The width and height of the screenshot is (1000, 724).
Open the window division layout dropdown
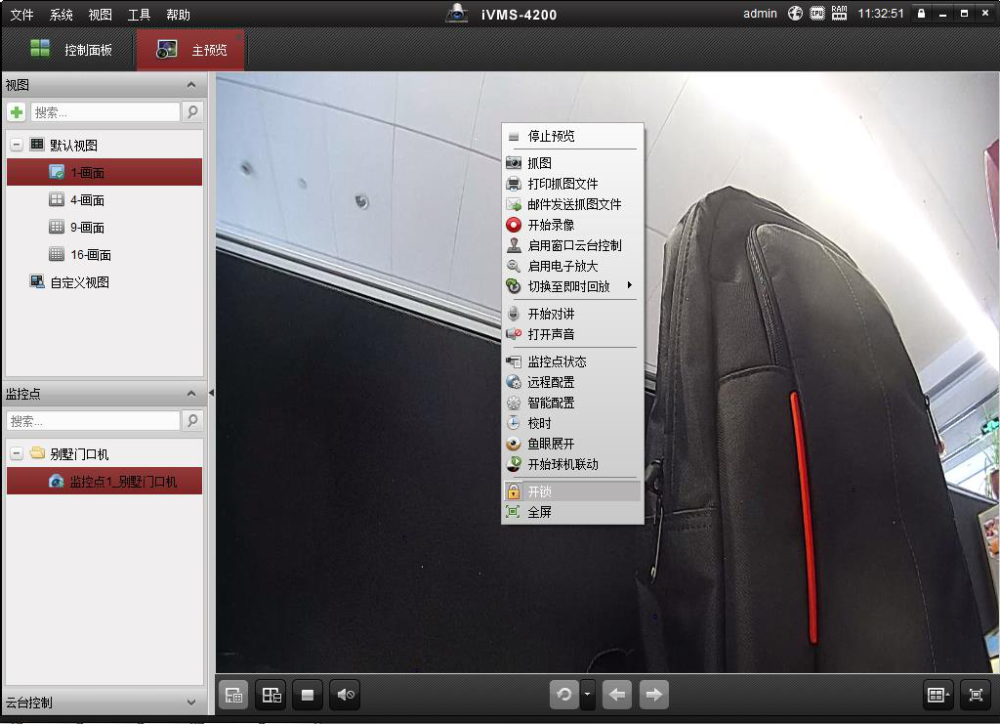938,695
